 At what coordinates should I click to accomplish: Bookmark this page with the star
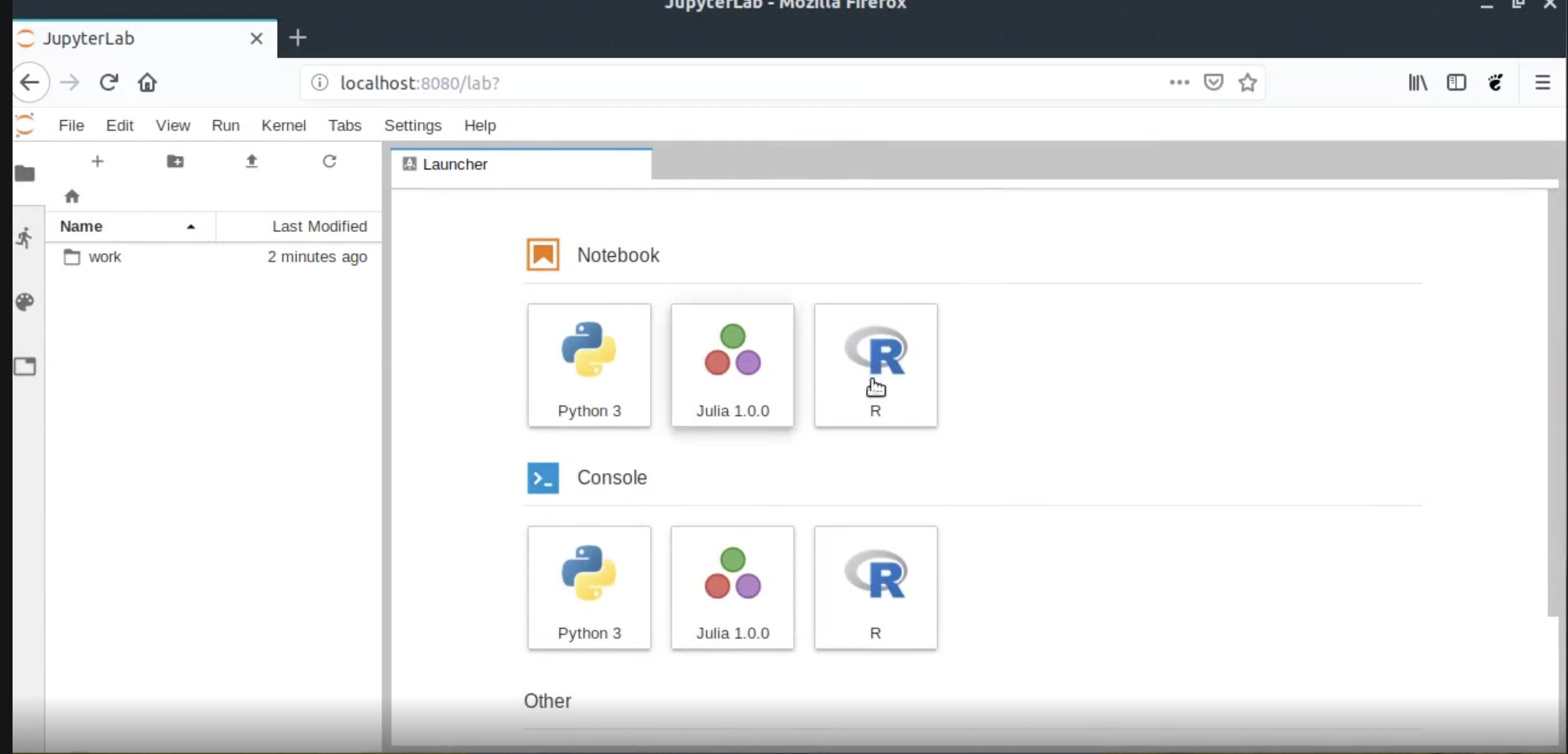click(1247, 82)
